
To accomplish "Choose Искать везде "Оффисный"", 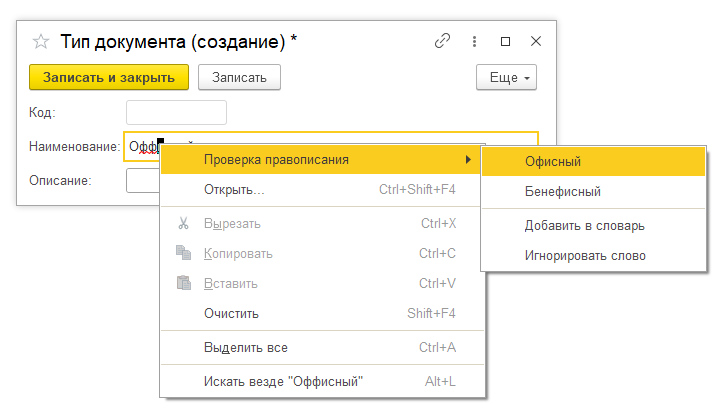I will [322, 382].
